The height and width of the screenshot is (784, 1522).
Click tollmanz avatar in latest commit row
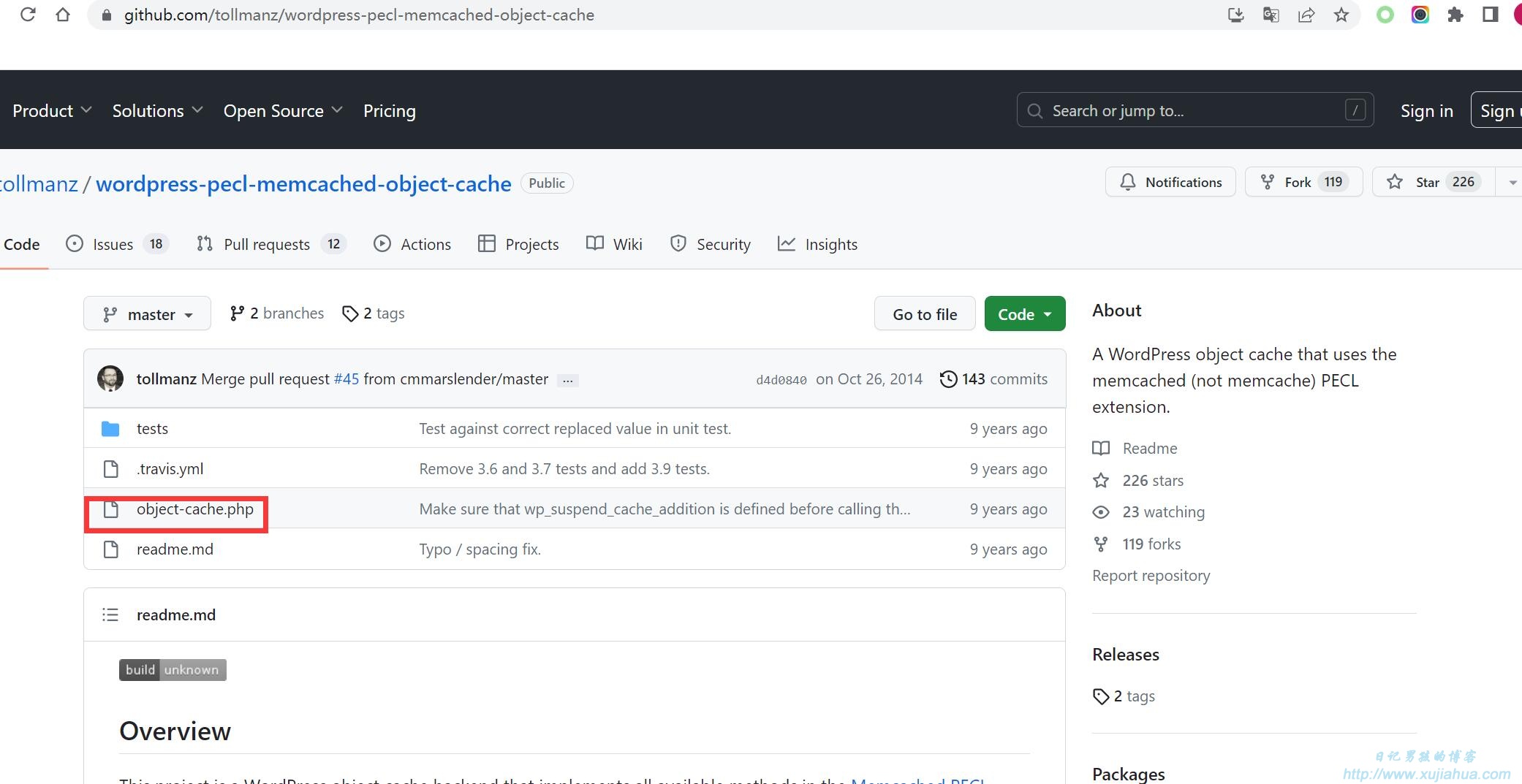click(x=110, y=378)
